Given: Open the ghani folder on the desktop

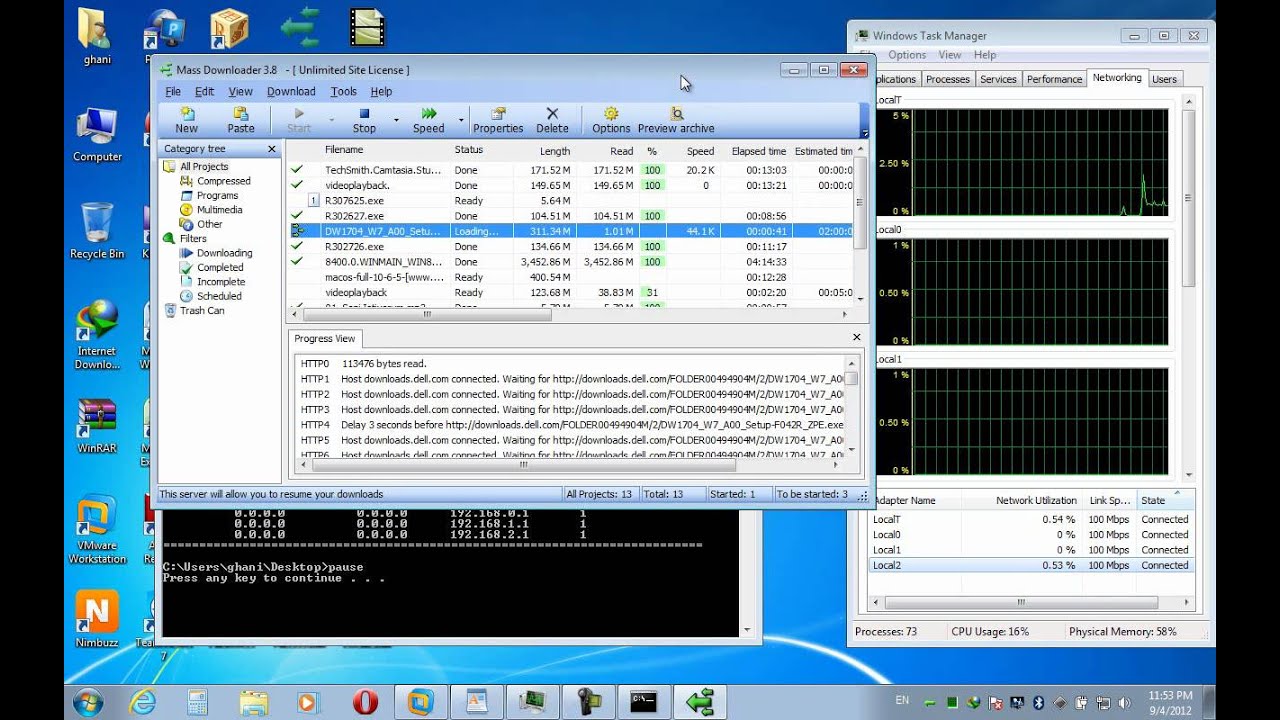Looking at the screenshot, I should coord(97,38).
